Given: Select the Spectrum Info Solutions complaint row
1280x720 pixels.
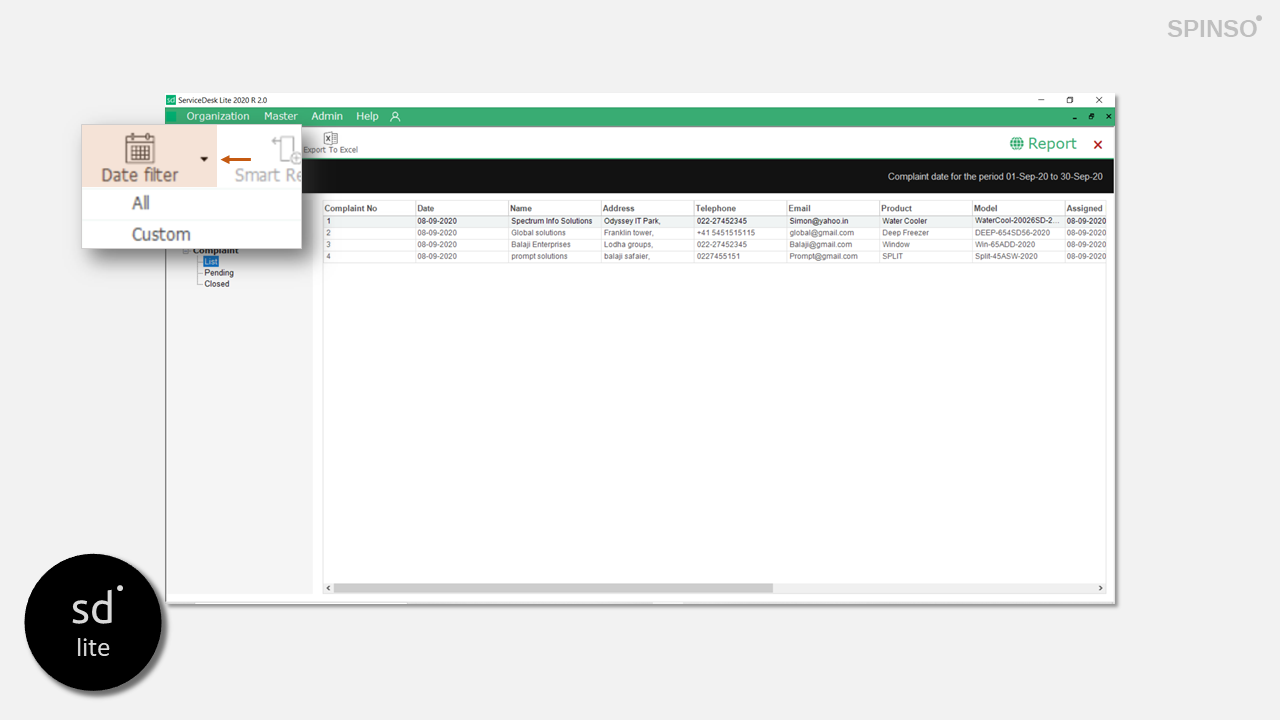Looking at the screenshot, I should (551, 221).
